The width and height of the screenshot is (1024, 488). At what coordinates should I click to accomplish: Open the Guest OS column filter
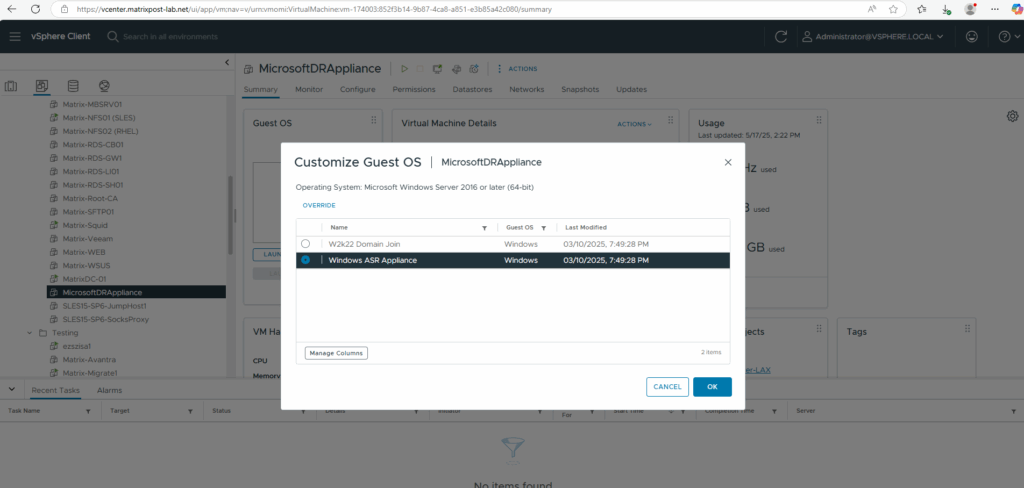(543, 228)
